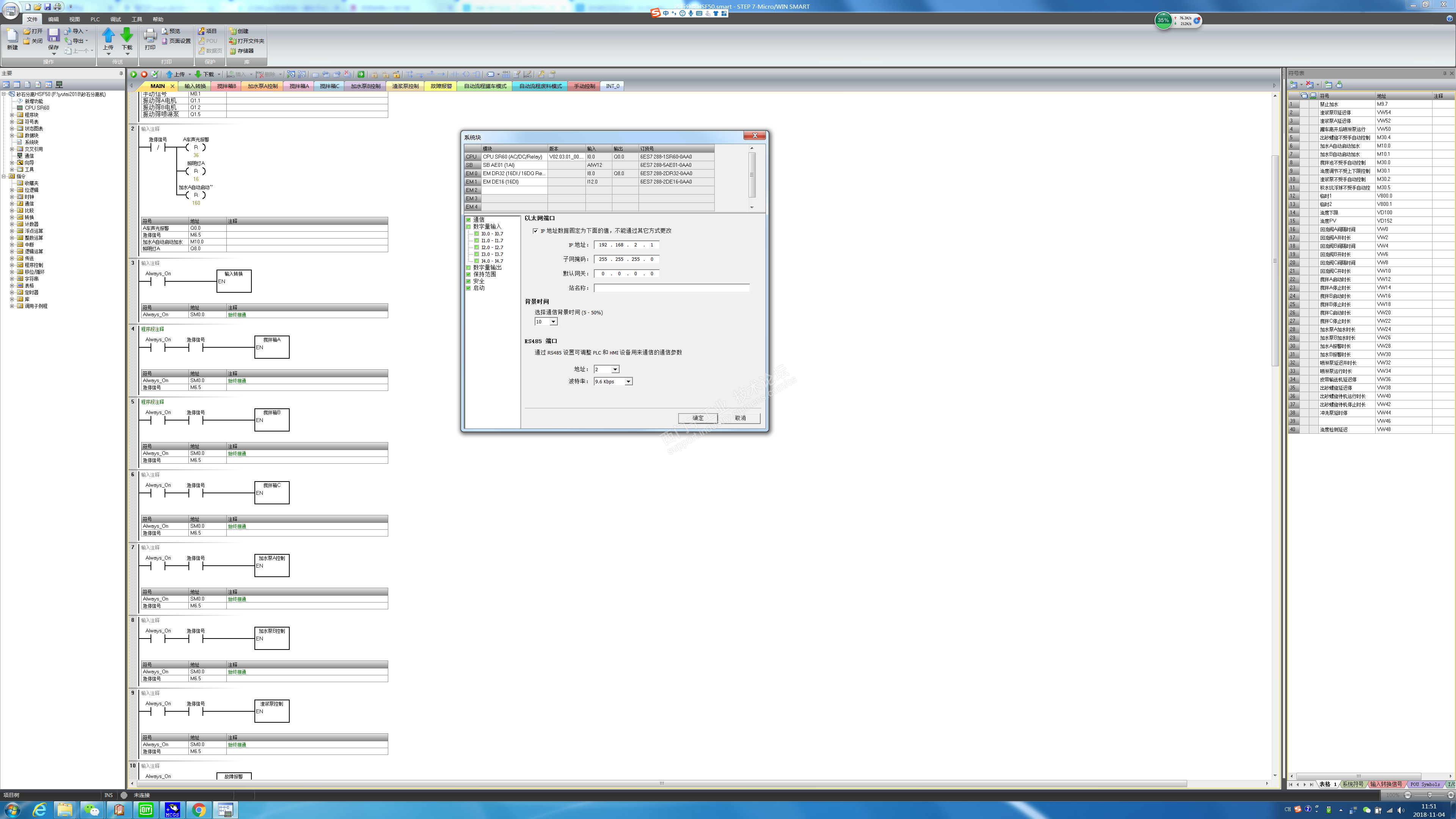Click the large green 下载 download arrow
Screen dimensions: 1456x819
tap(127, 36)
